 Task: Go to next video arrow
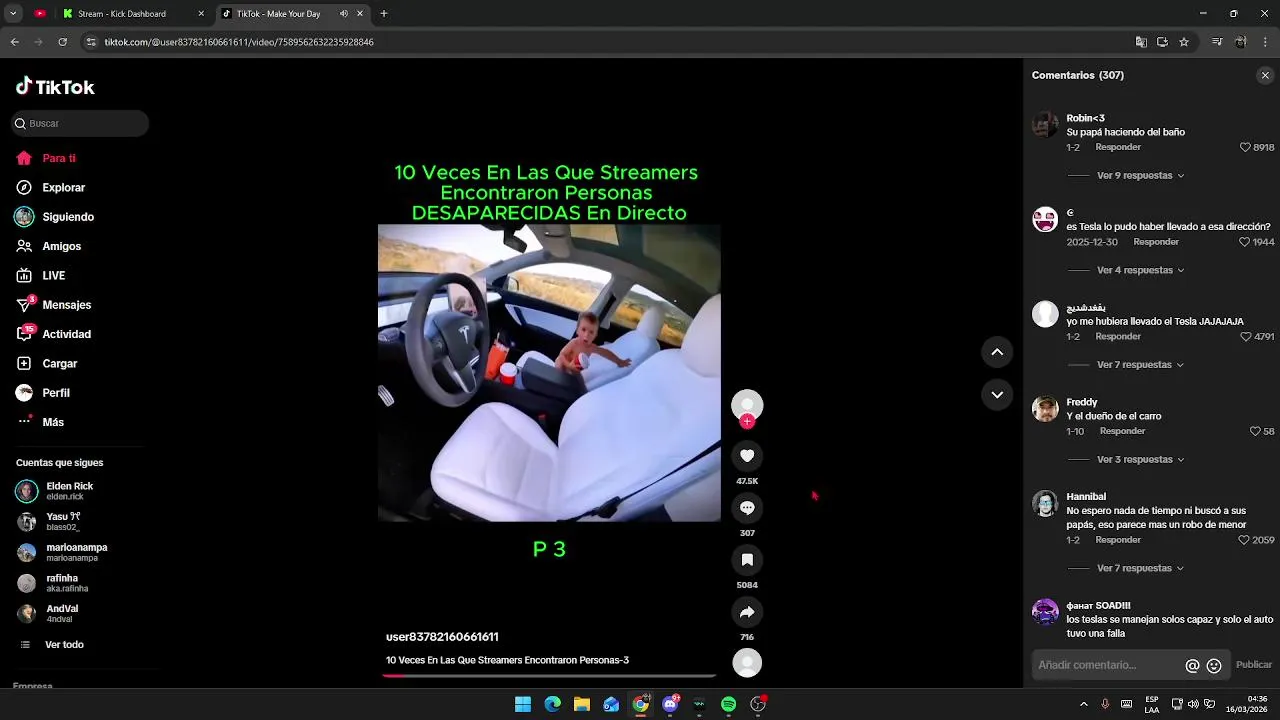[x=997, y=395]
